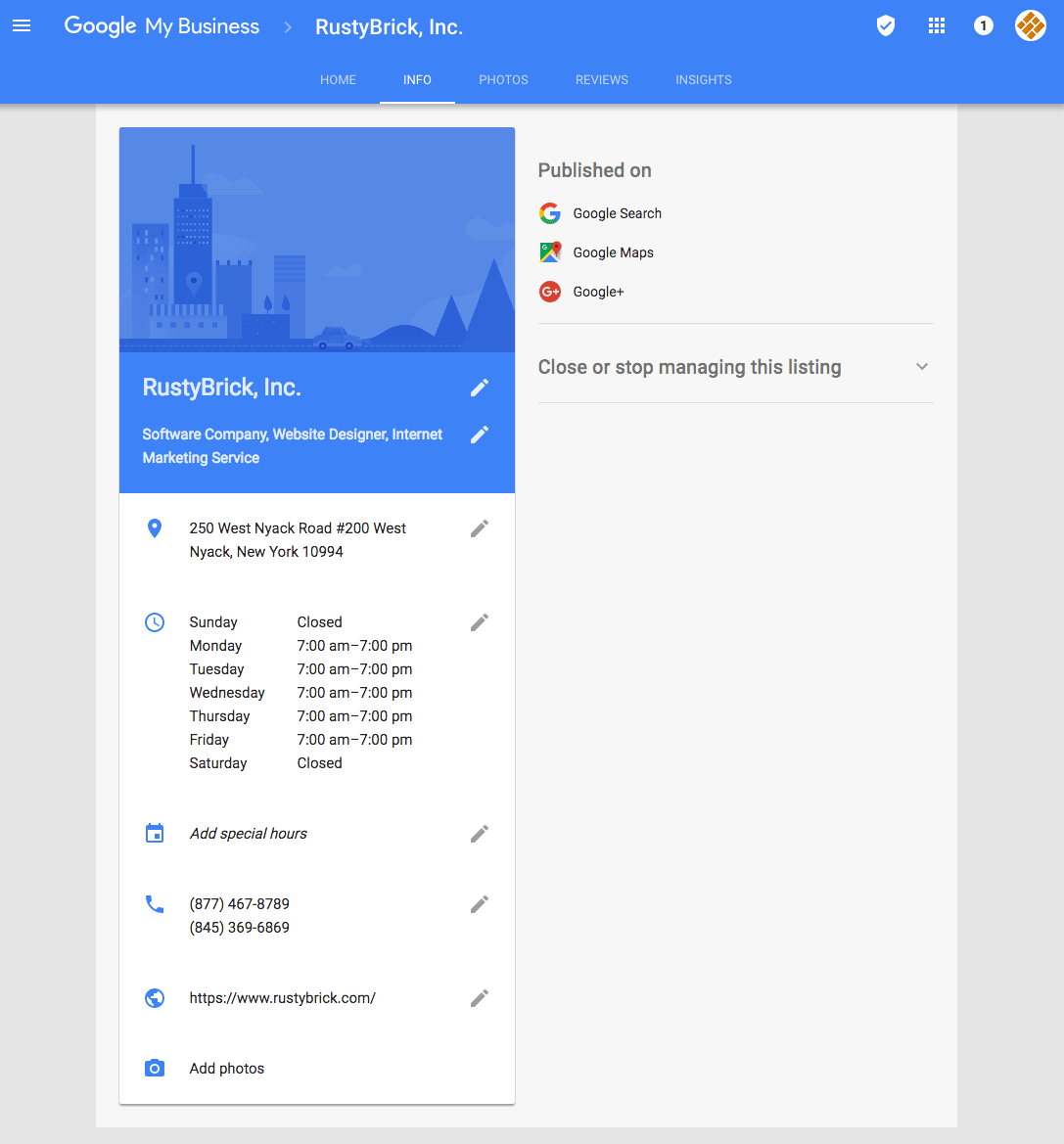The image size is (1064, 1144).
Task: Click the Wednesday hours row
Action: [301, 693]
